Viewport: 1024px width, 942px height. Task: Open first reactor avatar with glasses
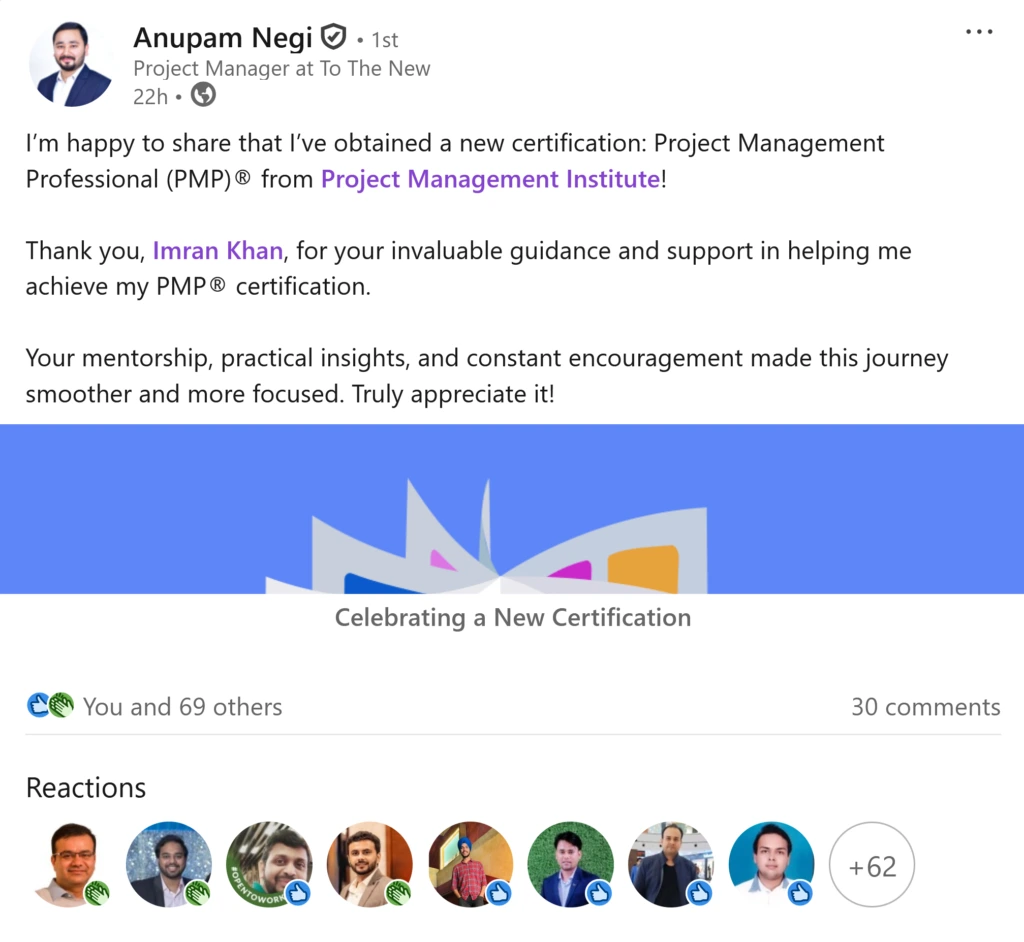(70, 864)
